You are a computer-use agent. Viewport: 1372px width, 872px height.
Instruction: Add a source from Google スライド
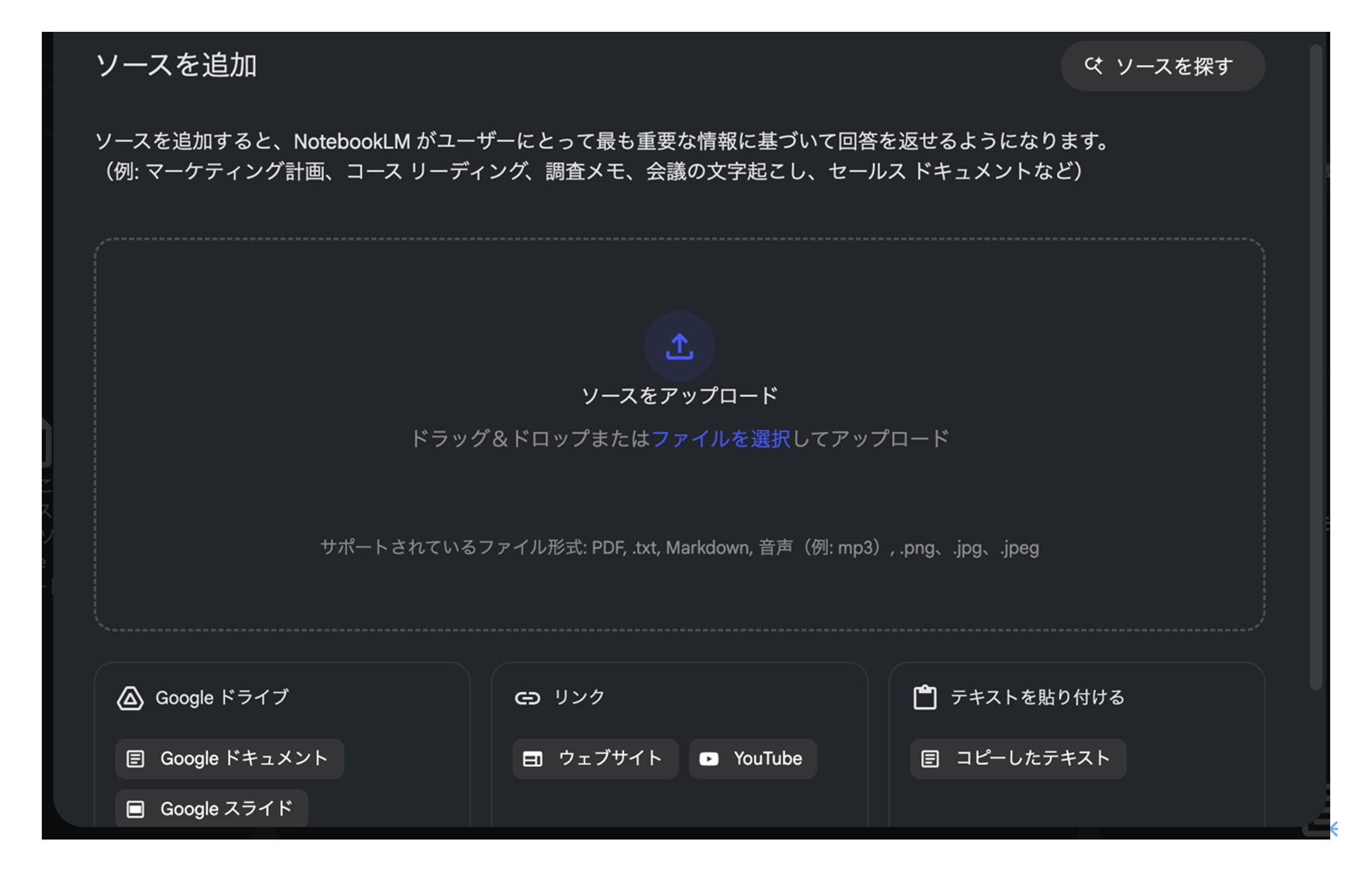(210, 808)
